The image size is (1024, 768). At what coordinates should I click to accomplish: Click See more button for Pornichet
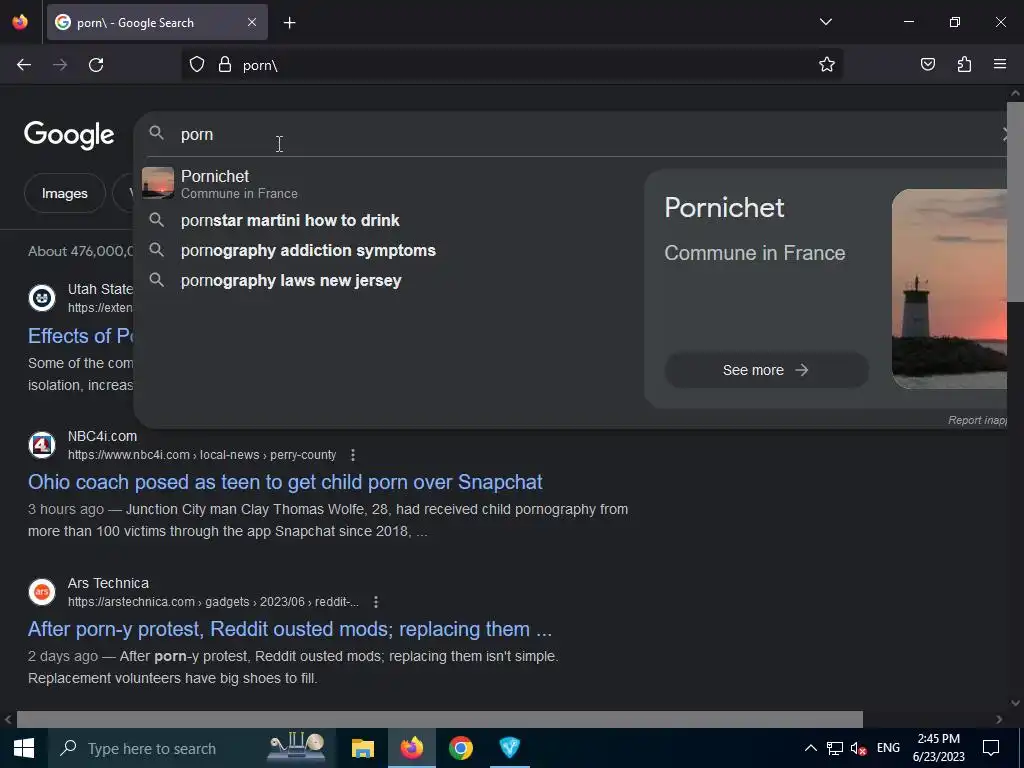(x=766, y=370)
